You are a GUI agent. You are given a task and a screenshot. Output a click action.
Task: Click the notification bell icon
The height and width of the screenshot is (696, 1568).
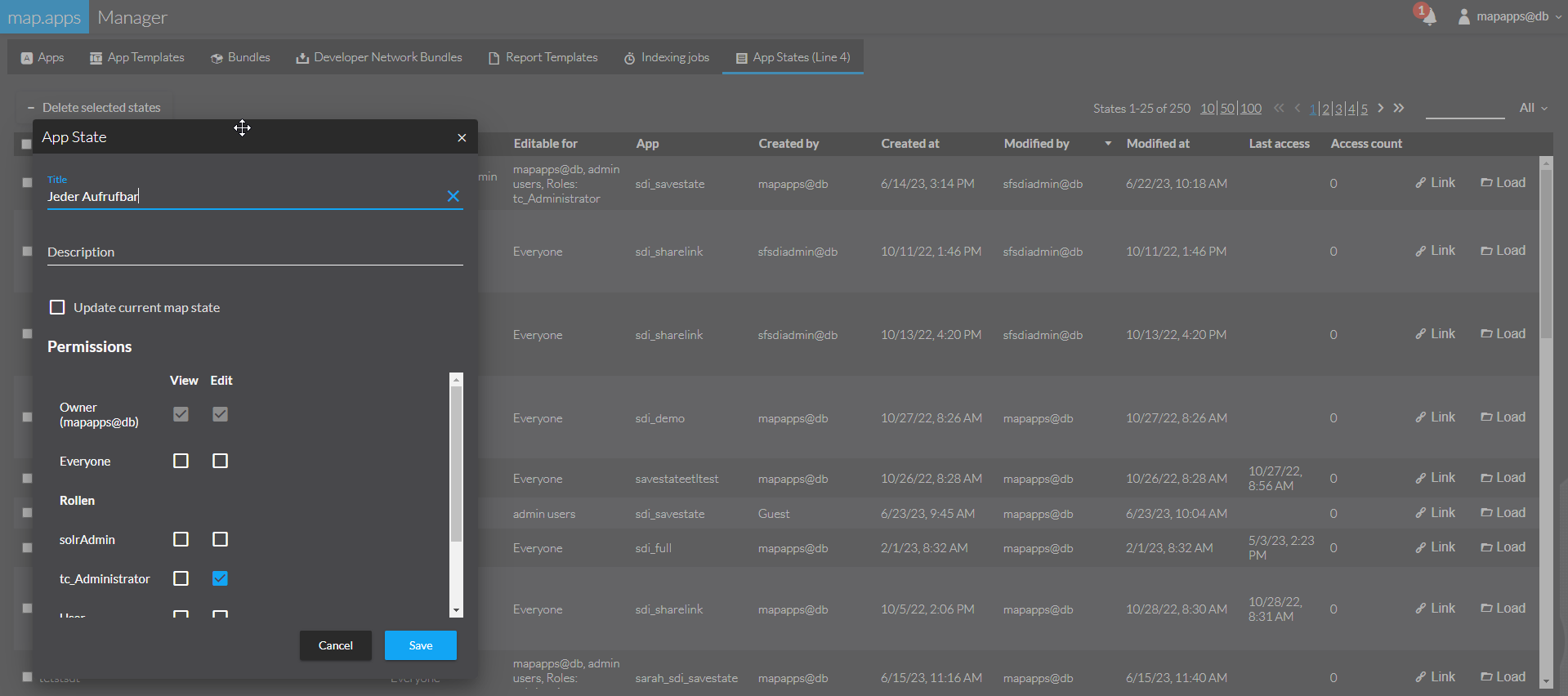pyautogui.click(x=1428, y=17)
